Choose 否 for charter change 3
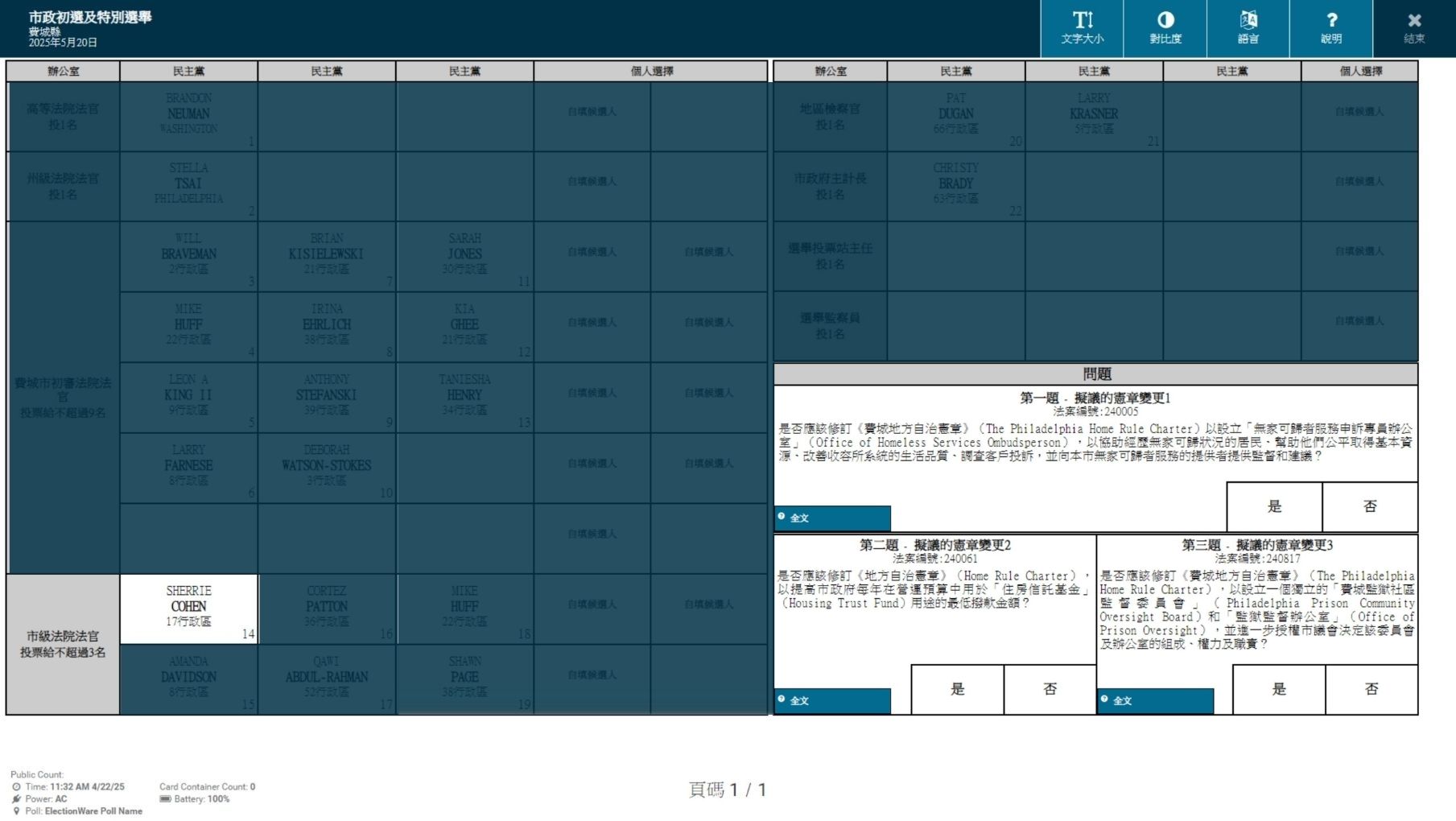Viewport: 1456px width, 821px height. [x=1371, y=689]
